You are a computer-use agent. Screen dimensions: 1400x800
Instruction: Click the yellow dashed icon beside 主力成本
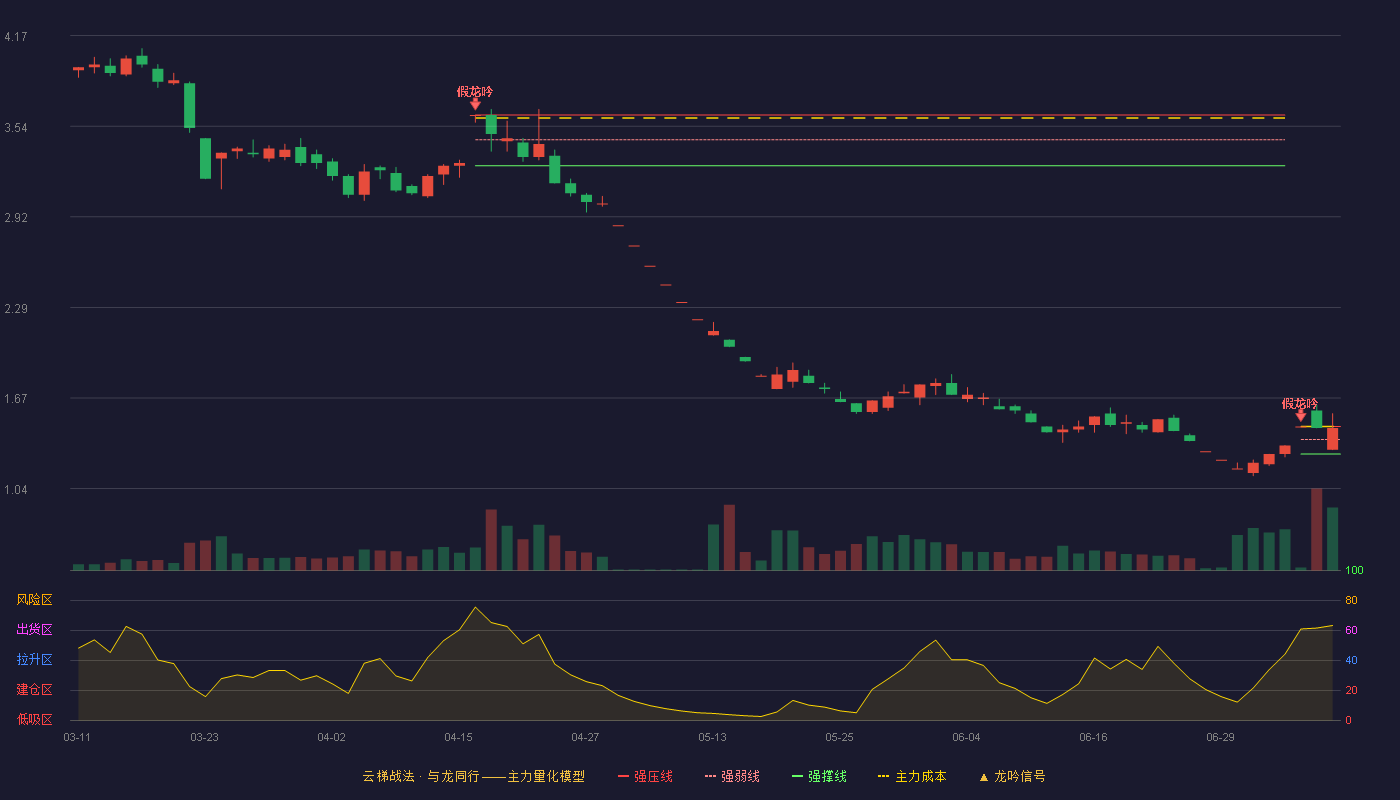click(x=883, y=776)
